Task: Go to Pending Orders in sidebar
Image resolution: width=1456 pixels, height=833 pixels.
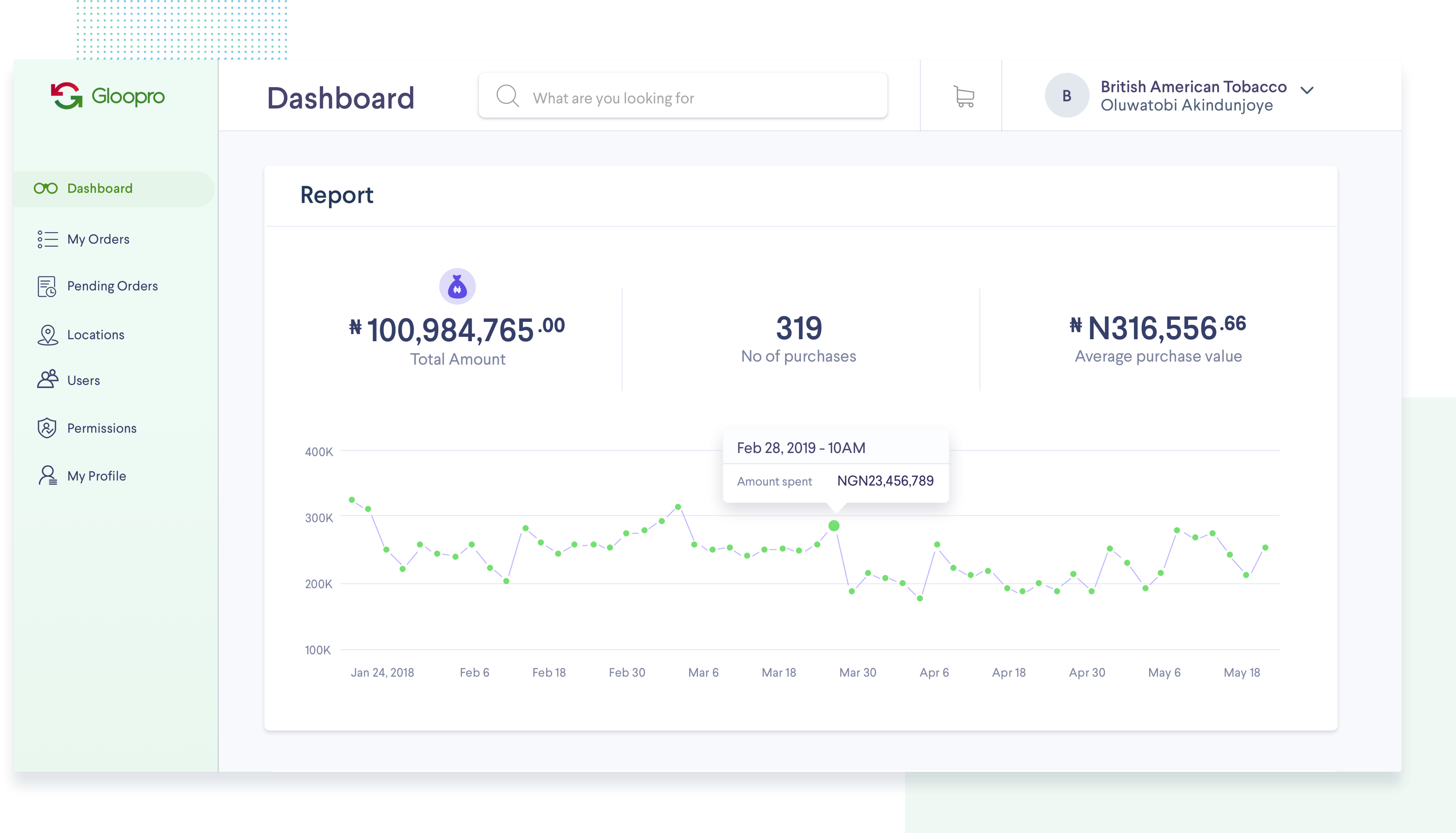Action: coord(112,286)
